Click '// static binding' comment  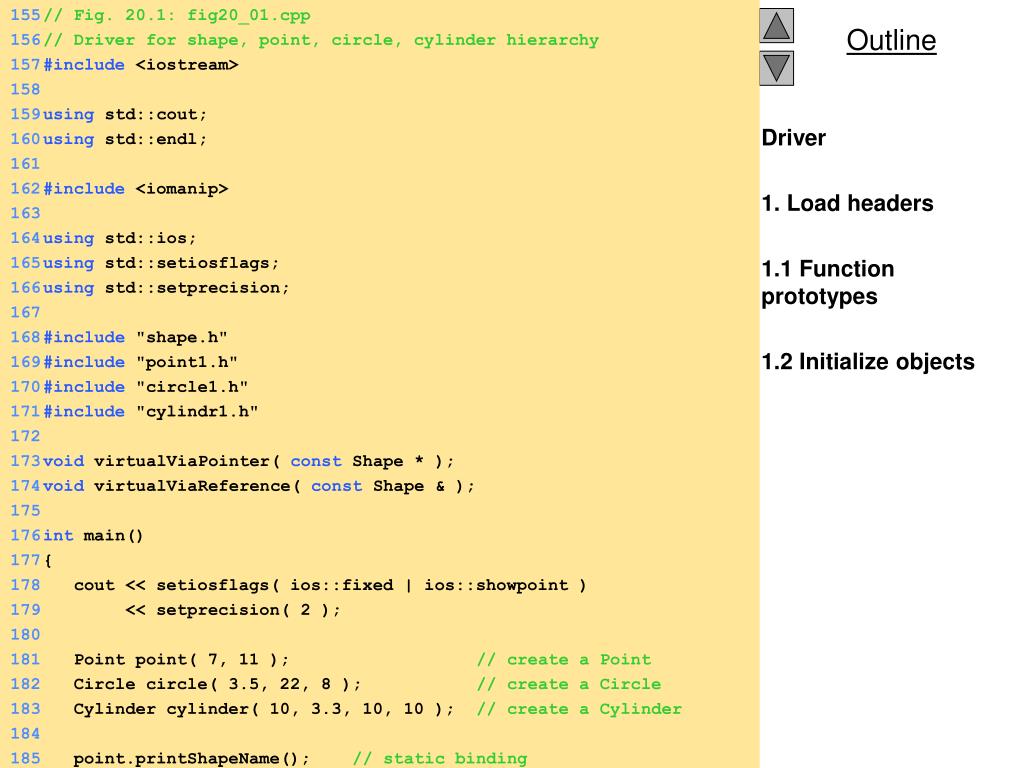click(440, 758)
